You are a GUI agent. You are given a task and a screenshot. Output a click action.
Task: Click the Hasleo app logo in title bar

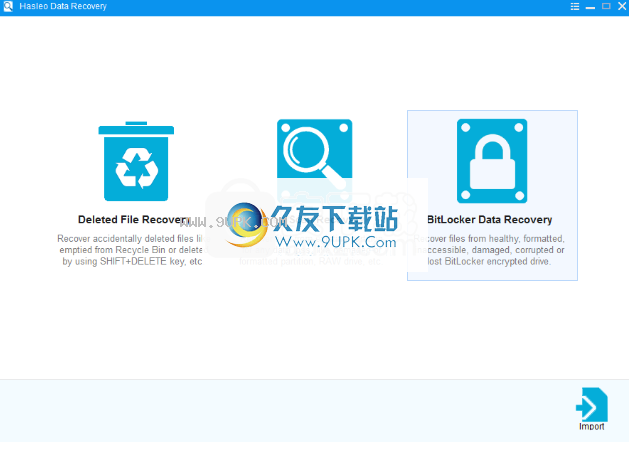[x=8, y=6]
